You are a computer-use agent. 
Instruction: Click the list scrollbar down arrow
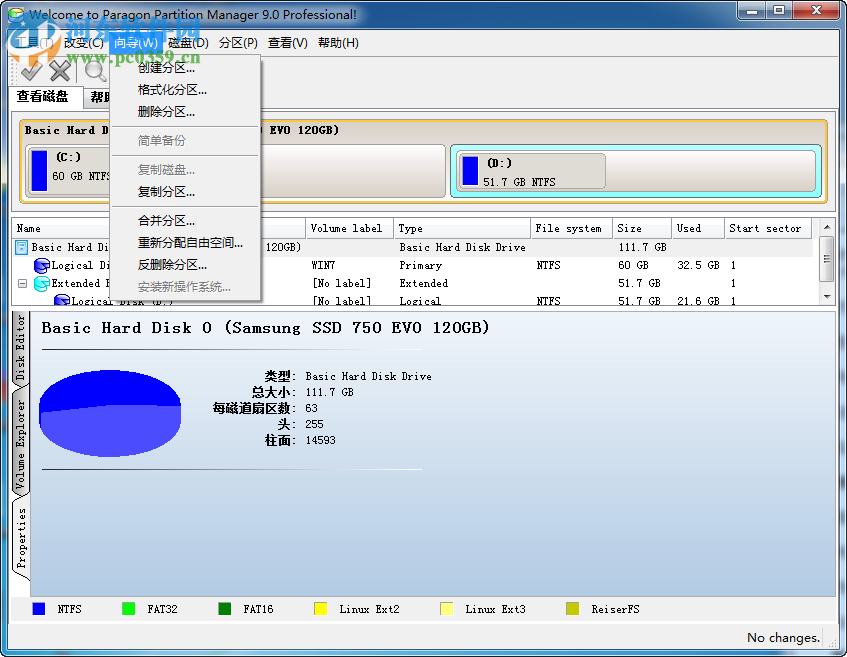coord(827,297)
